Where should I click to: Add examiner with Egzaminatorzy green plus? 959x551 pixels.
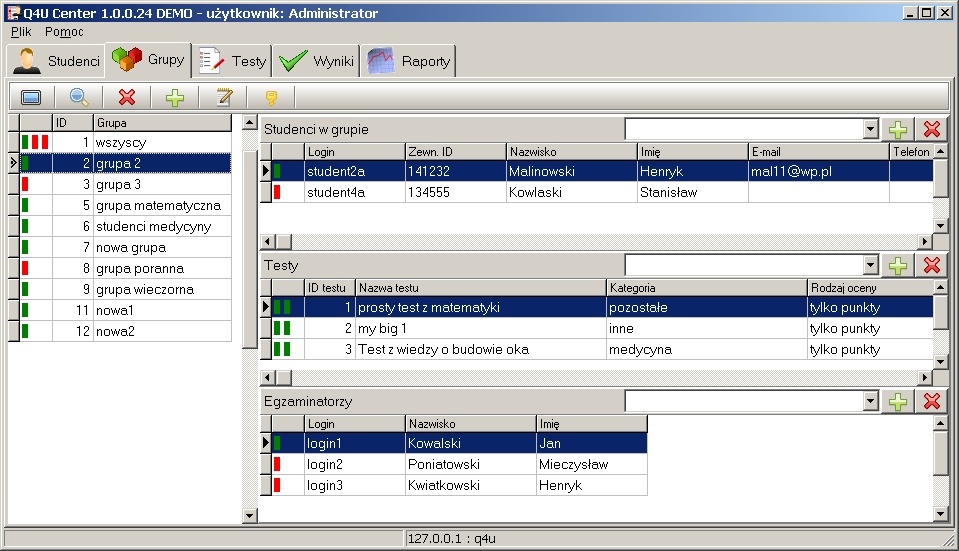(897, 402)
